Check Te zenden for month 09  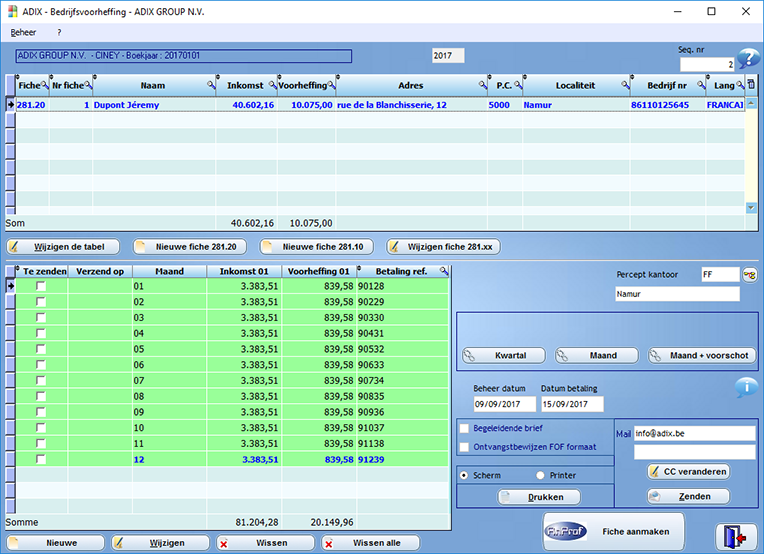(41, 412)
